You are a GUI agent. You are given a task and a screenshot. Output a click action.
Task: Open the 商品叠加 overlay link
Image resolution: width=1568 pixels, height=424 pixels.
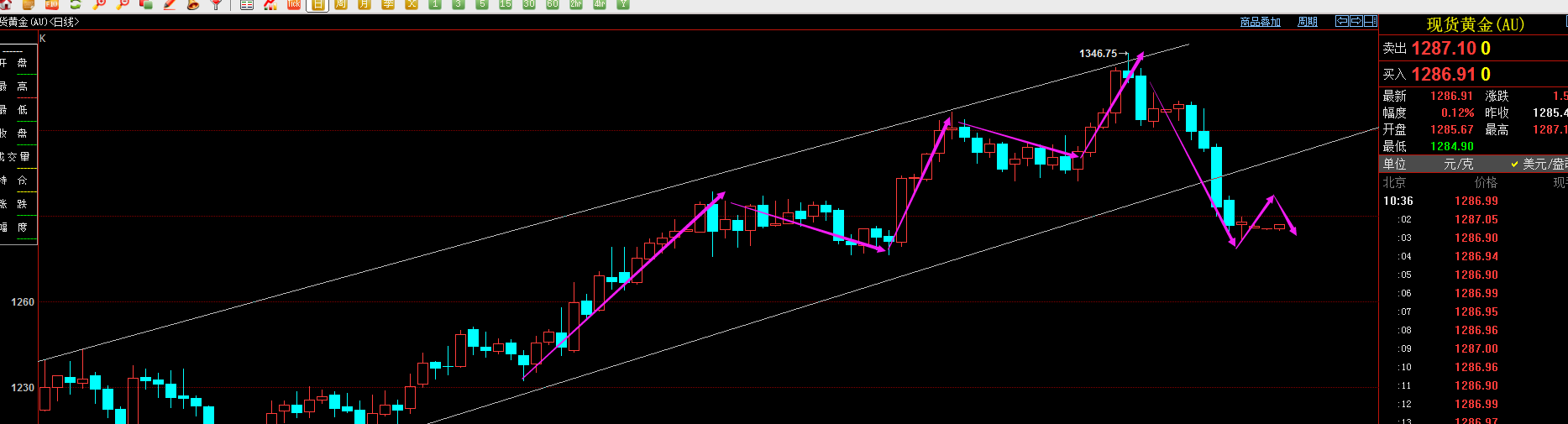[x=1260, y=22]
